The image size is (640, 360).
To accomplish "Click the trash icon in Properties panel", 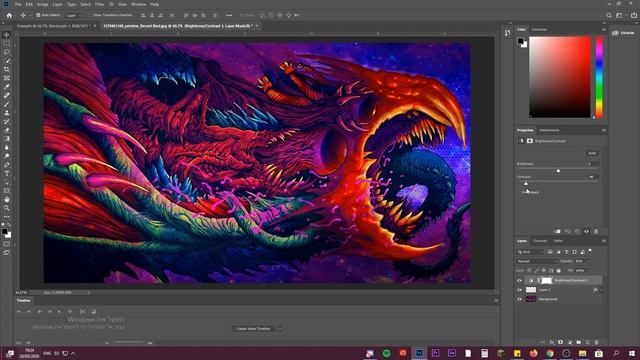I will click(x=596, y=231).
